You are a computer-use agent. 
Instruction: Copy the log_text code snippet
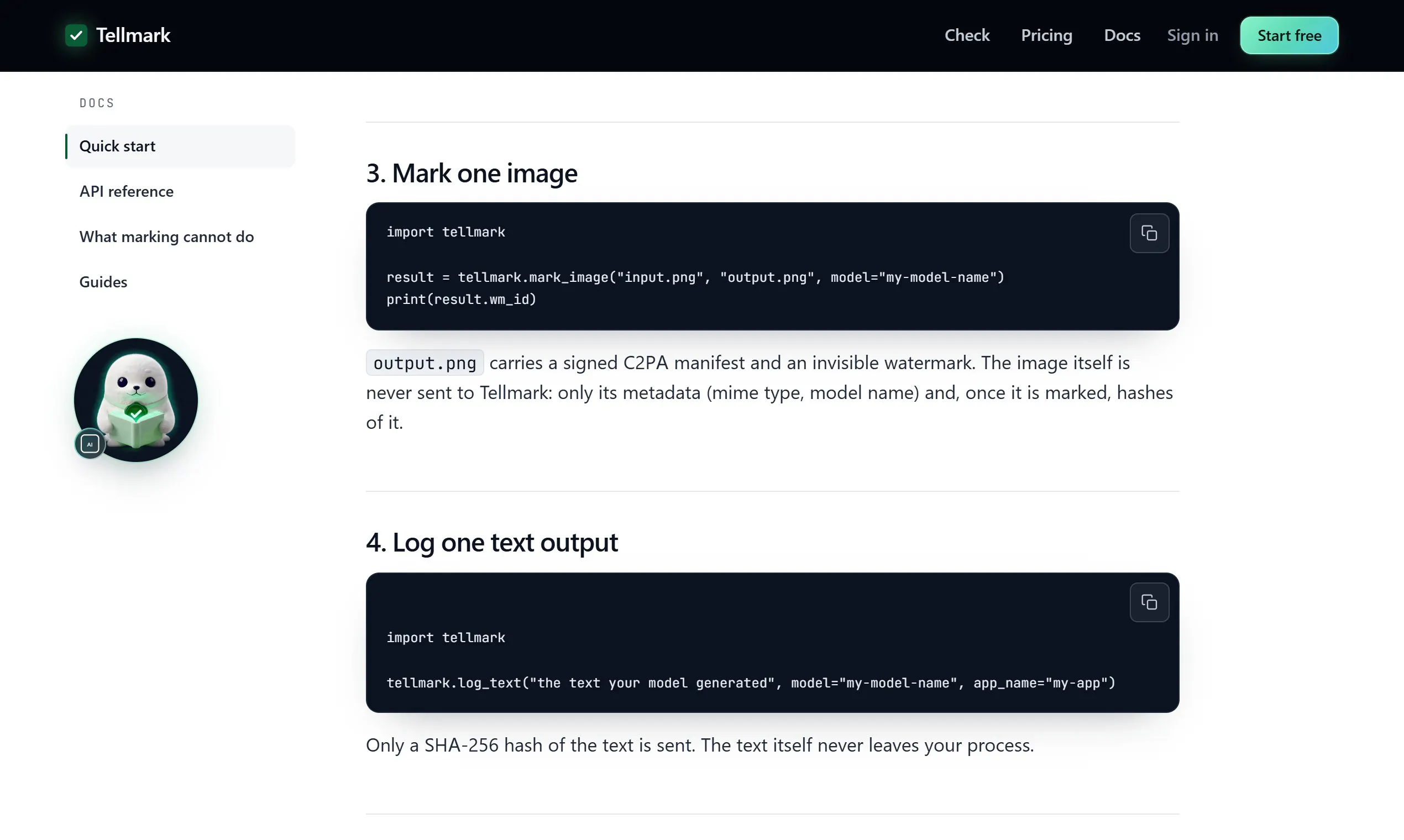(x=1149, y=602)
